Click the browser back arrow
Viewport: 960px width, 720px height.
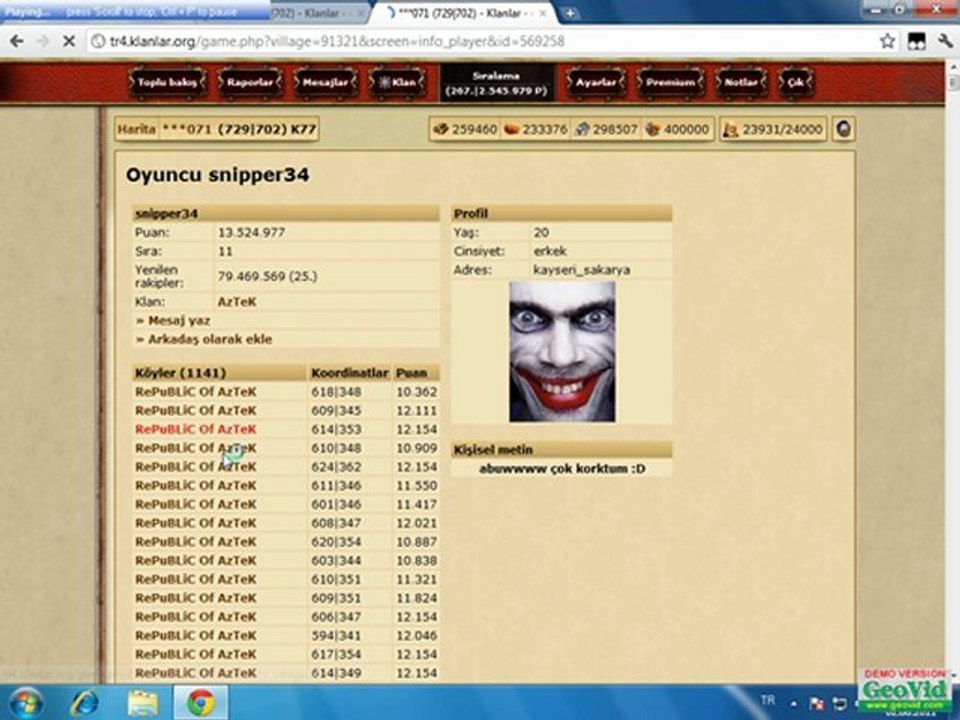[x=17, y=41]
